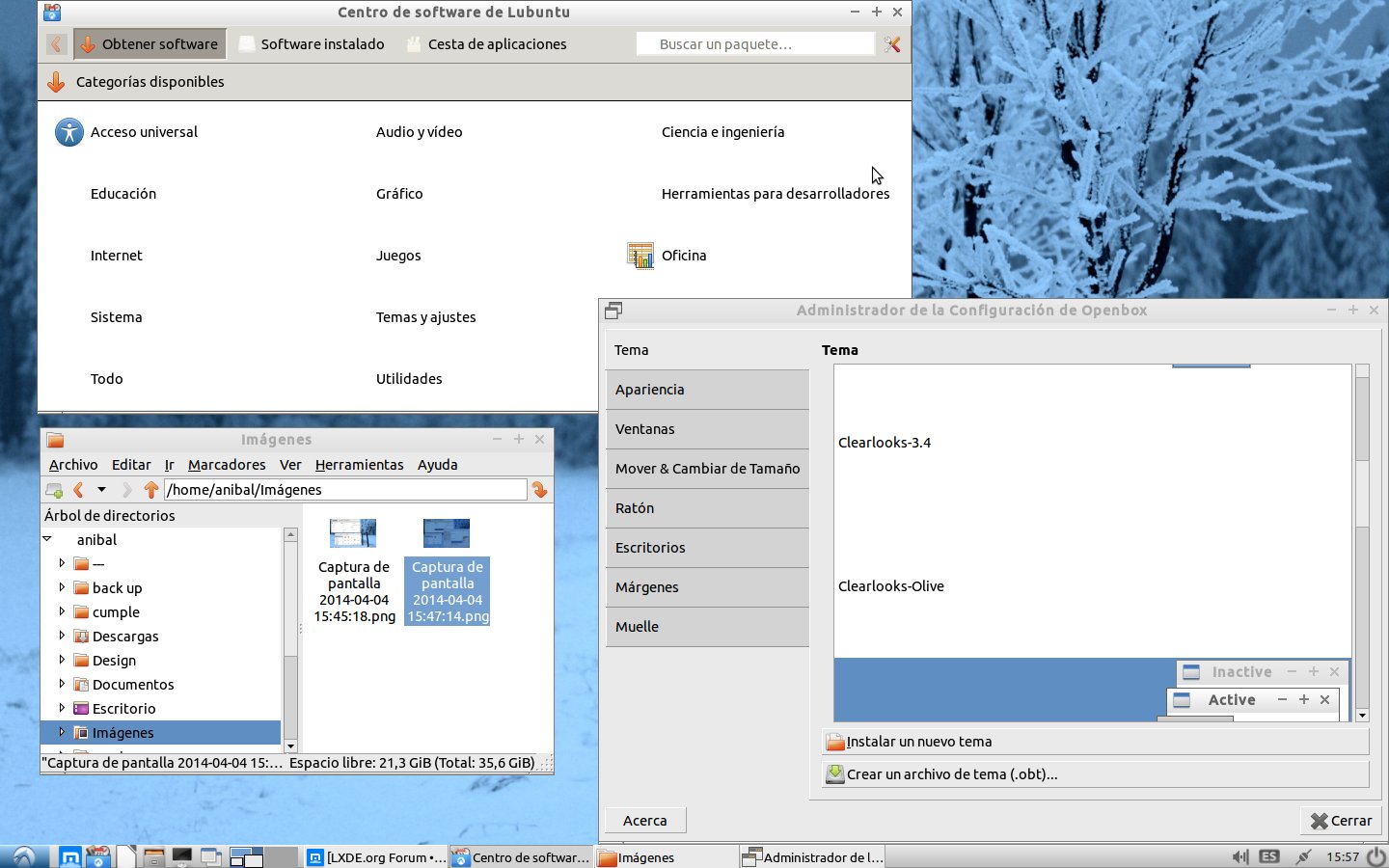Click new-tab icon in Imágenes file manager toolbar
The height and width of the screenshot is (868, 1389).
click(x=54, y=490)
